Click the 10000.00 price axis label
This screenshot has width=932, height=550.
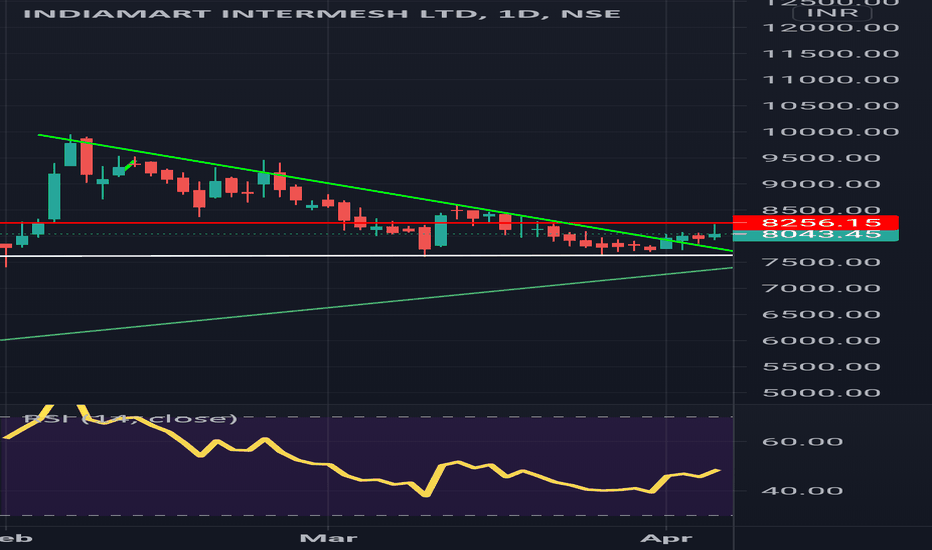(830, 131)
